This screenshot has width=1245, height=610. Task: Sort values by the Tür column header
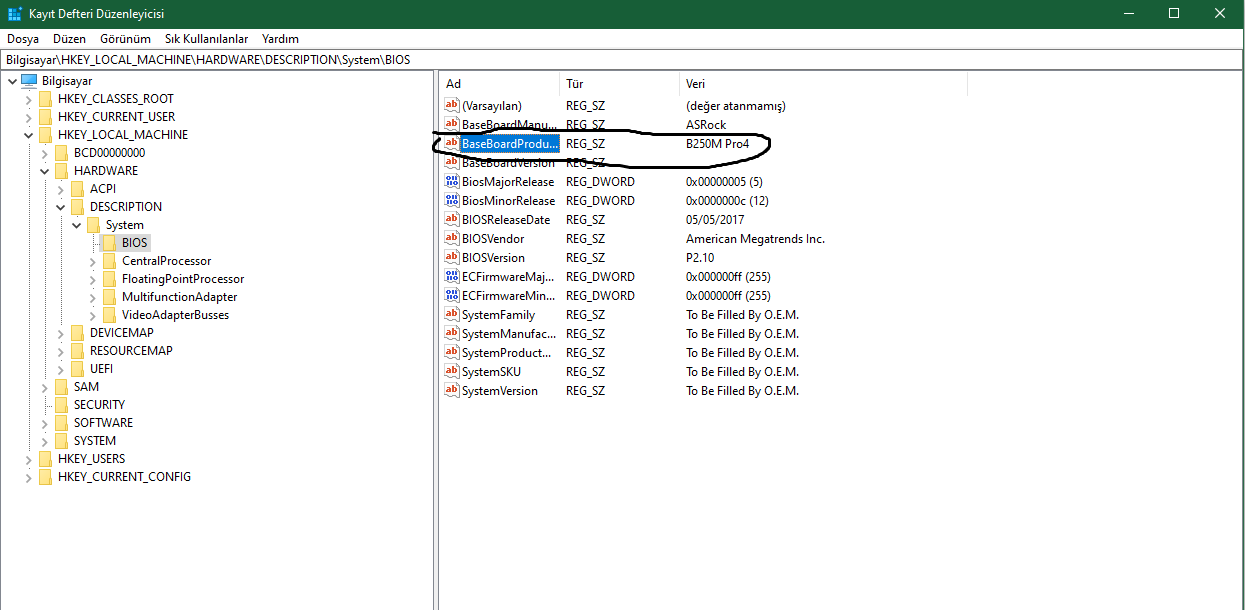(620, 84)
